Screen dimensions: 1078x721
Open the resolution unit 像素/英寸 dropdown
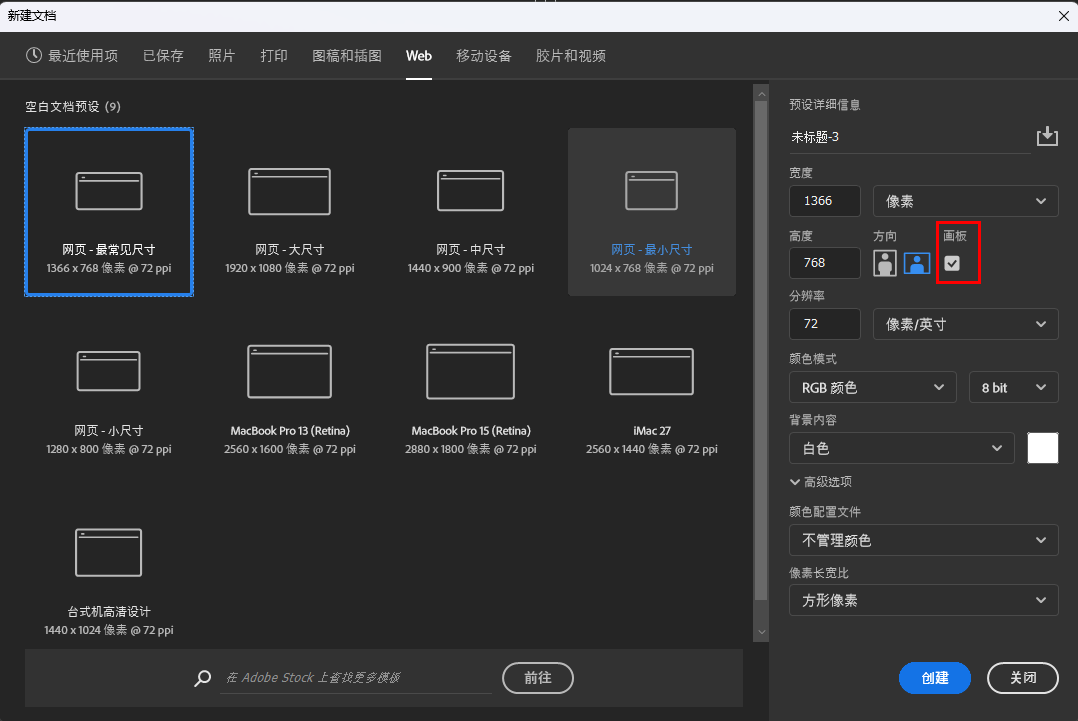(x=965, y=324)
